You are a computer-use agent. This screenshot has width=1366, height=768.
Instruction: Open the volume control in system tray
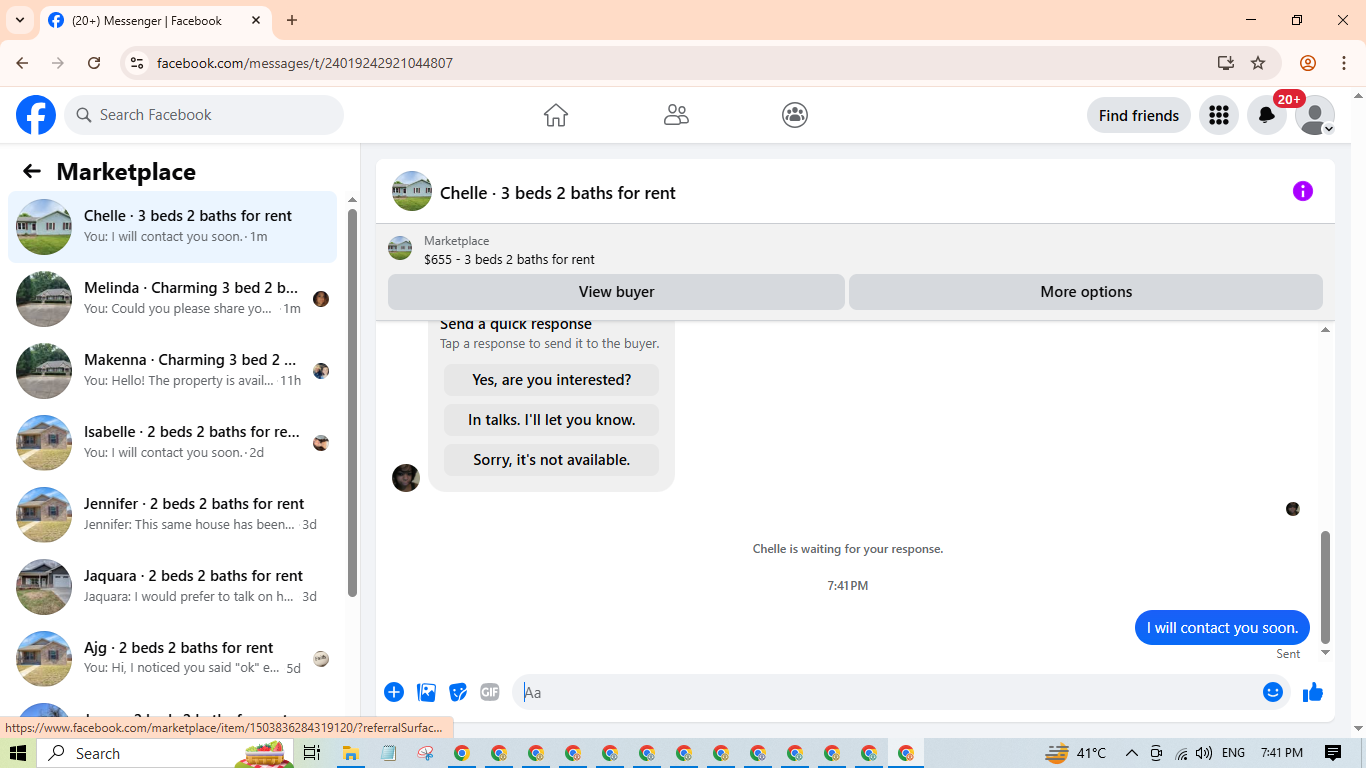(x=1204, y=753)
